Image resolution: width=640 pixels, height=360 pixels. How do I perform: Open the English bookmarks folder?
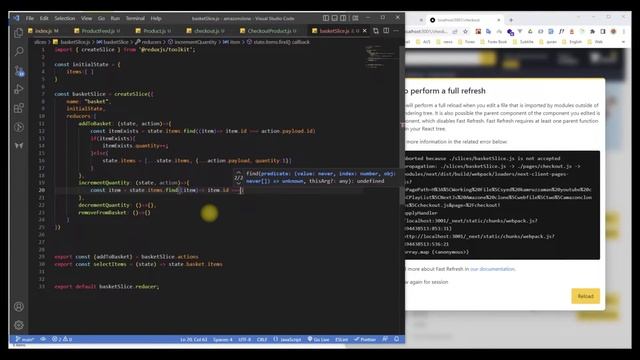click(572, 42)
